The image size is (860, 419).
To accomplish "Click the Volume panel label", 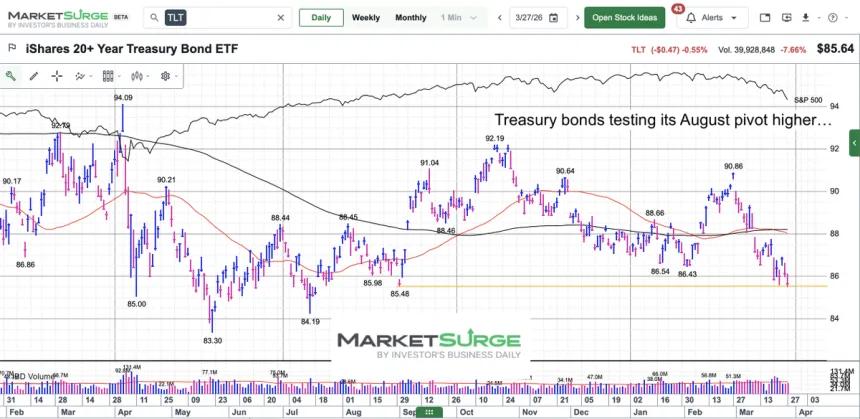I will [x=34, y=376].
